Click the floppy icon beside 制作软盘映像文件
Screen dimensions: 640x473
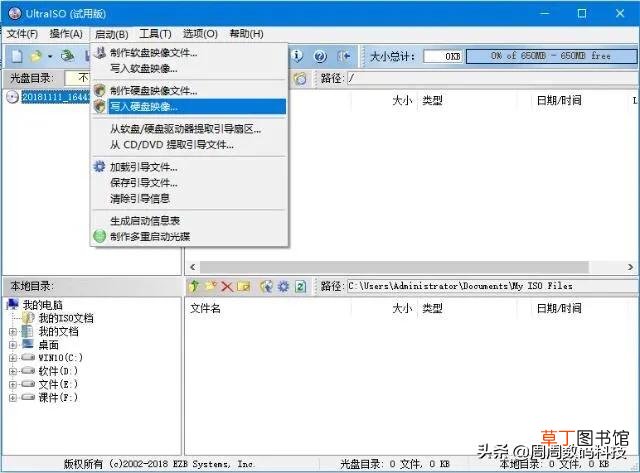[x=100, y=52]
